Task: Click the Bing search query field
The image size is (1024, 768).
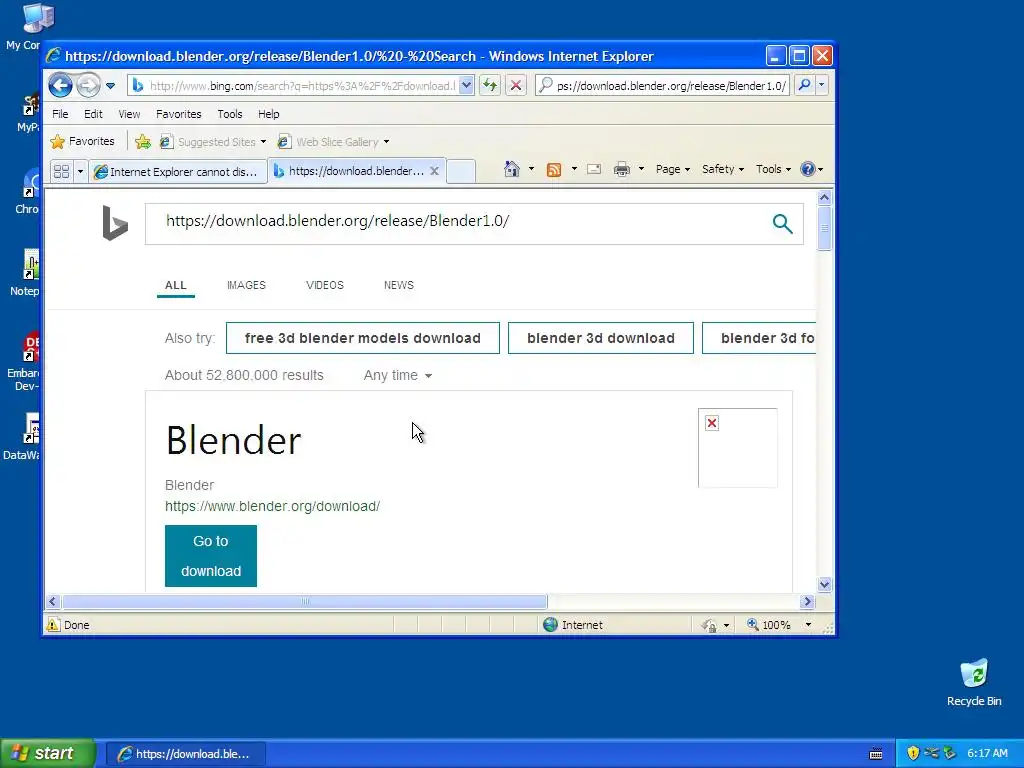Action: 457,221
